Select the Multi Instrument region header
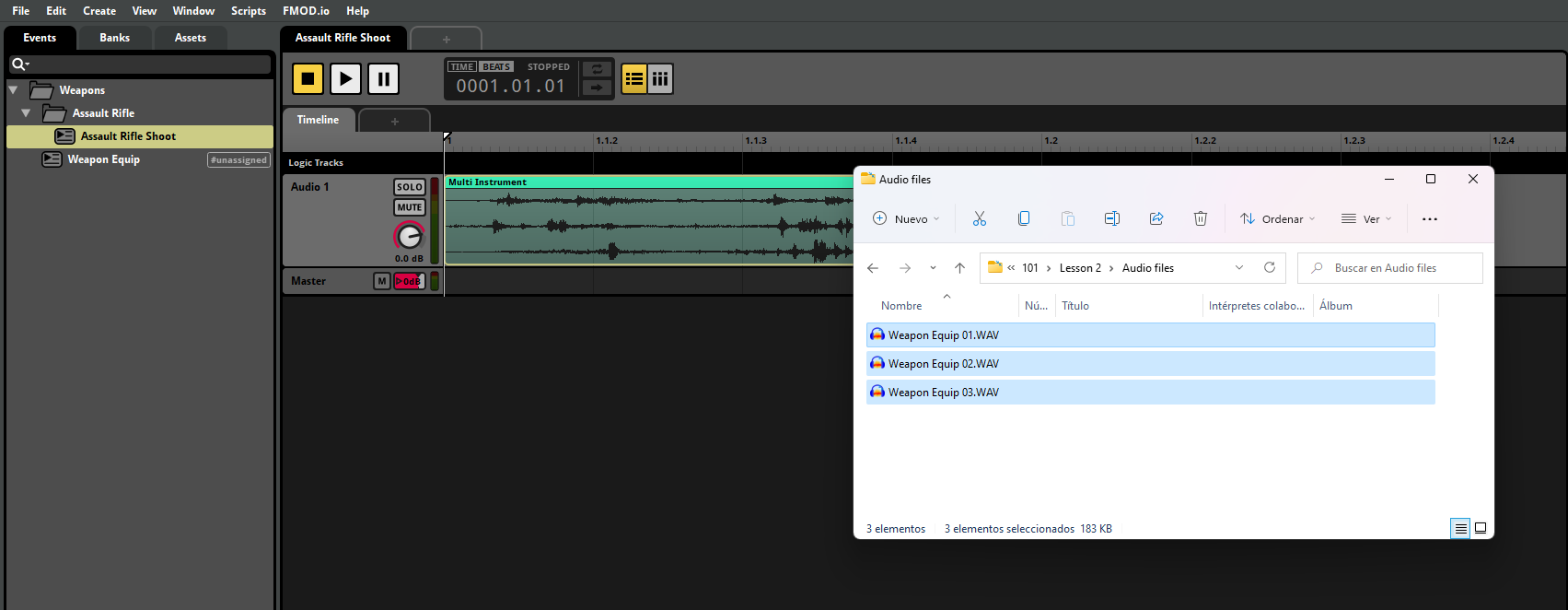This screenshot has width=1568, height=610. coord(649,182)
